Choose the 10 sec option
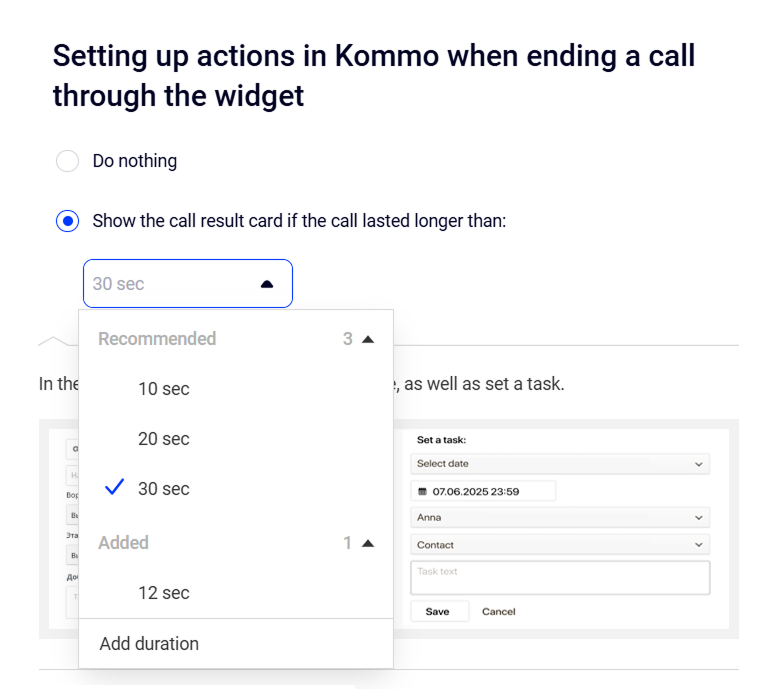The width and height of the screenshot is (778, 689). [x=164, y=389]
